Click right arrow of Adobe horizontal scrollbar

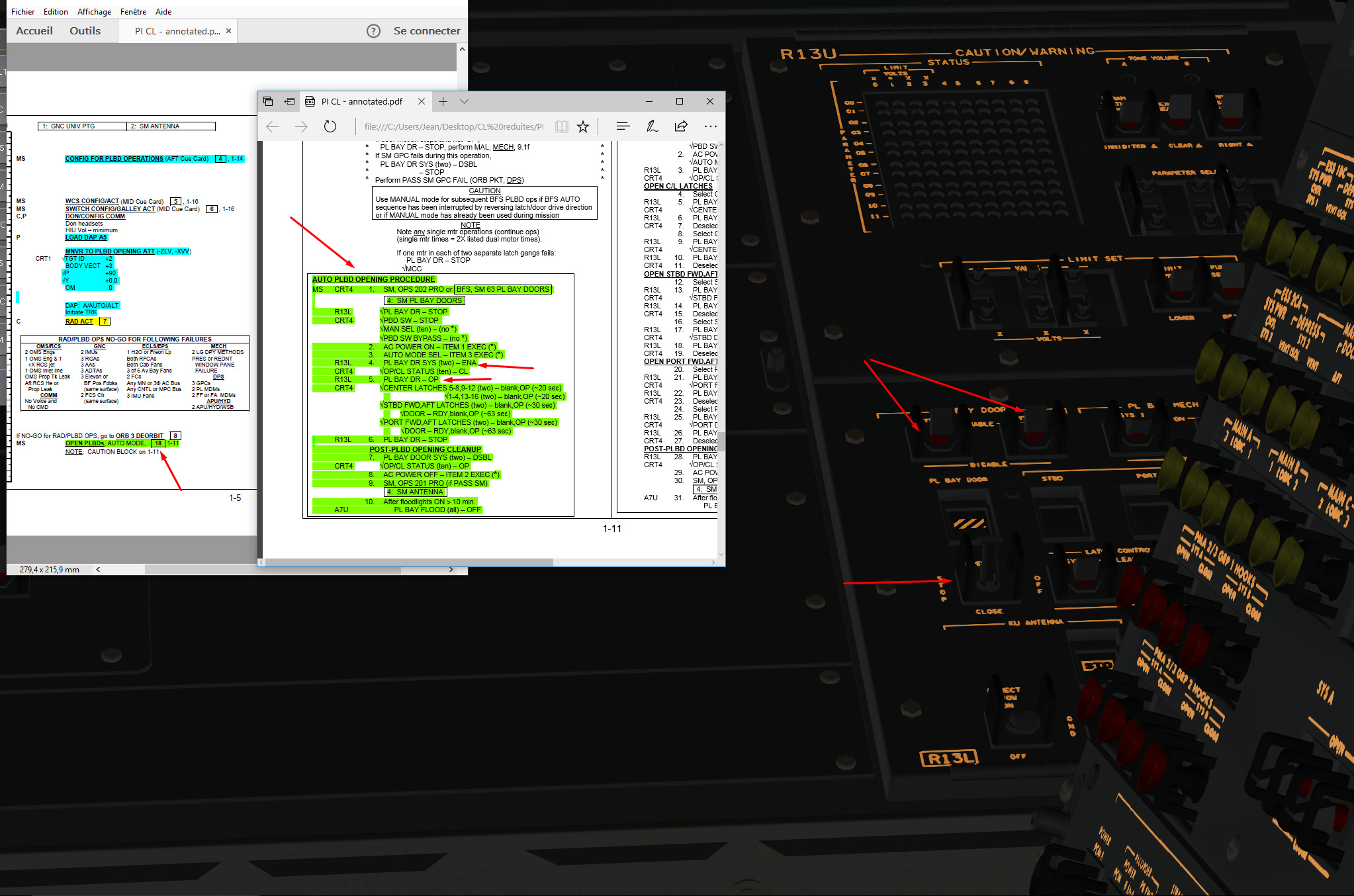[451, 569]
